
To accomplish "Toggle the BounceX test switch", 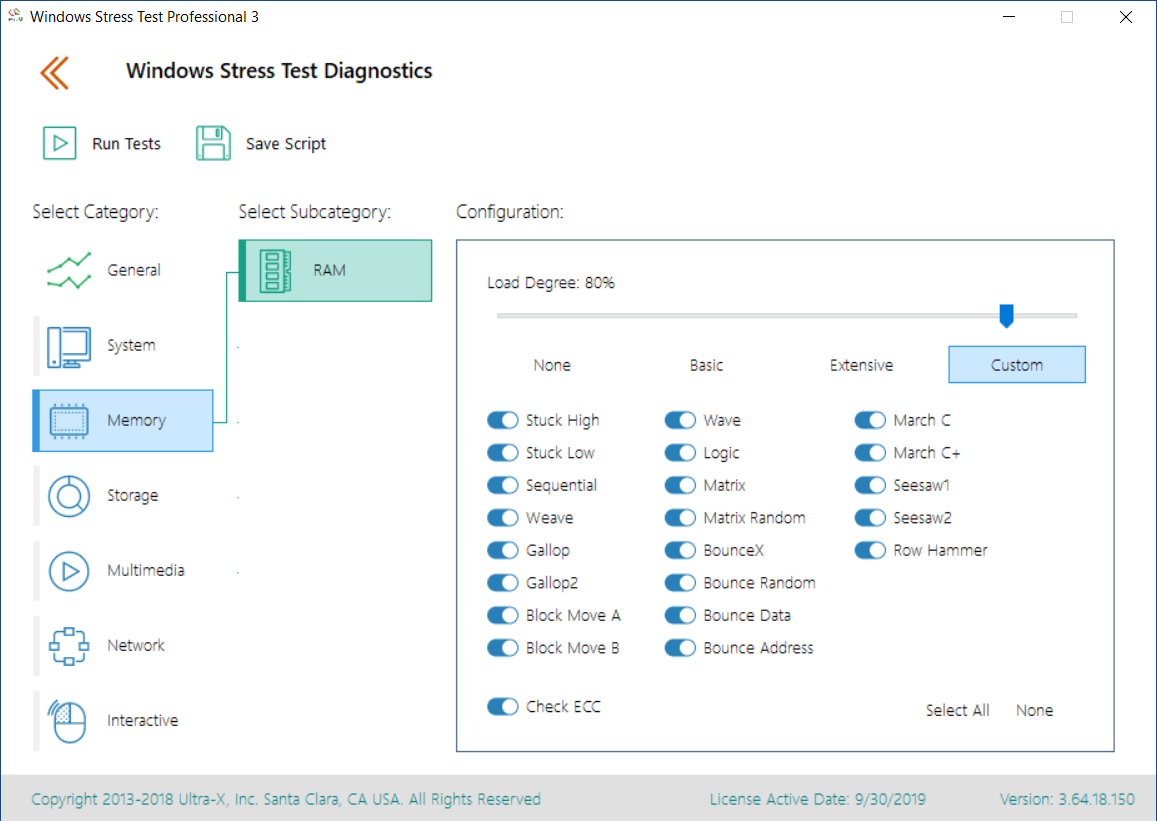I will (680, 550).
